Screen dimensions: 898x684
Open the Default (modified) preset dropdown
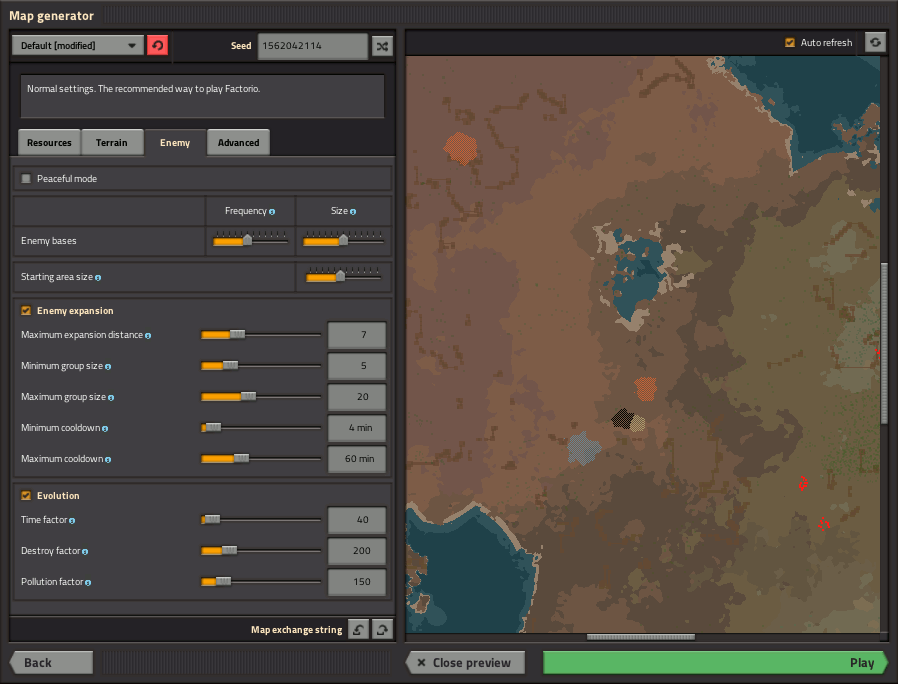(78, 45)
